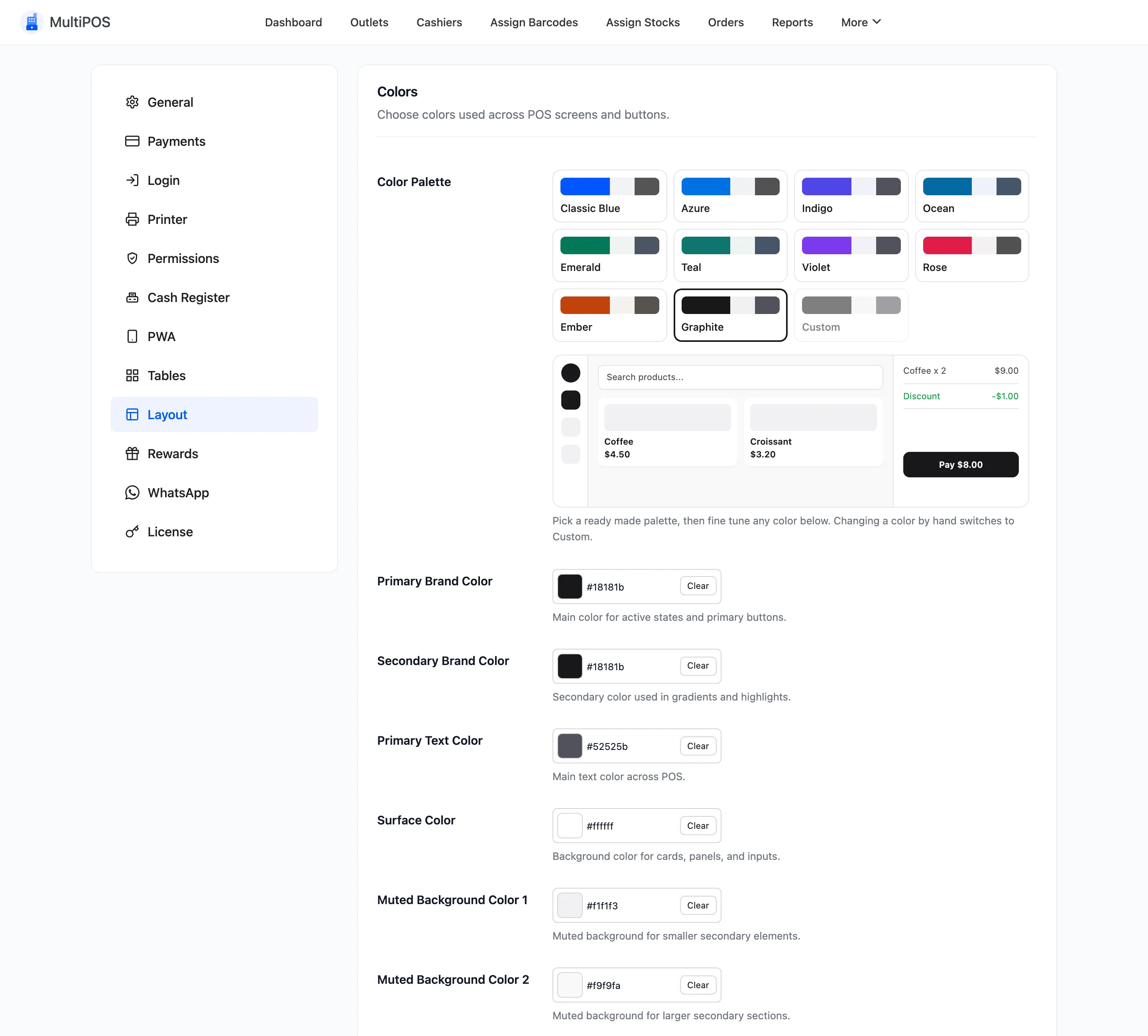Select the Graphite palette card
The image size is (1148, 1036).
(x=730, y=315)
